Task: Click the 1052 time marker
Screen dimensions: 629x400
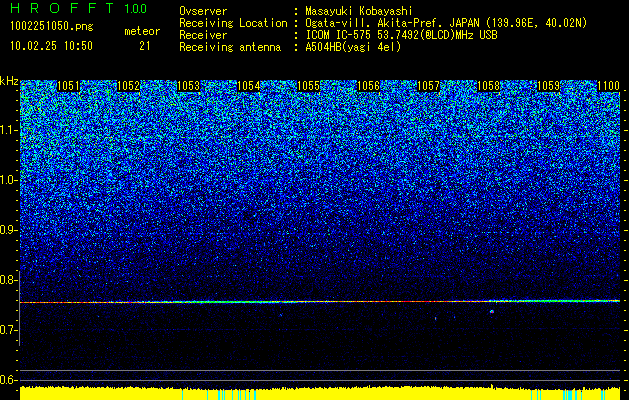Action: point(128,86)
